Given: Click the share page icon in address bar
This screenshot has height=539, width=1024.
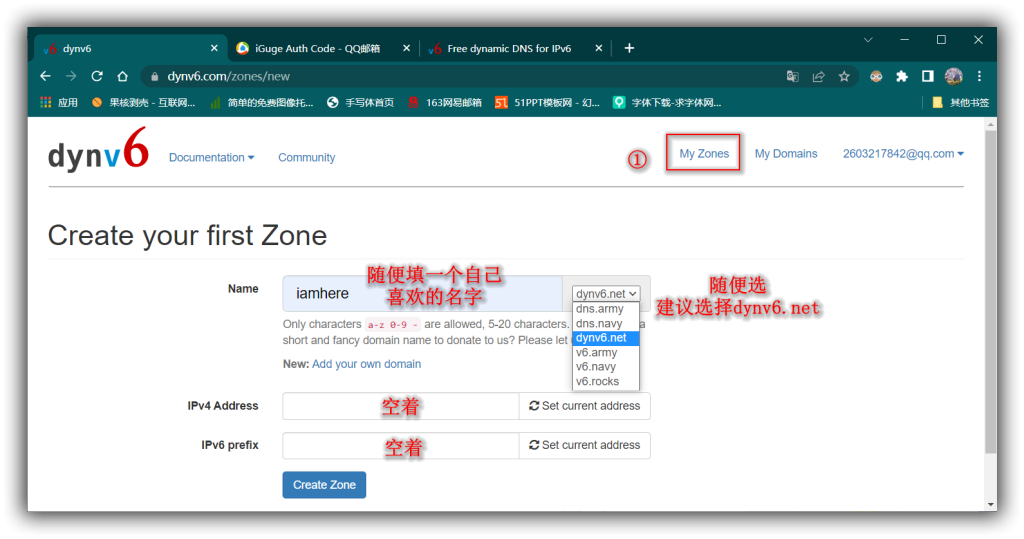Looking at the screenshot, I should [x=818, y=76].
